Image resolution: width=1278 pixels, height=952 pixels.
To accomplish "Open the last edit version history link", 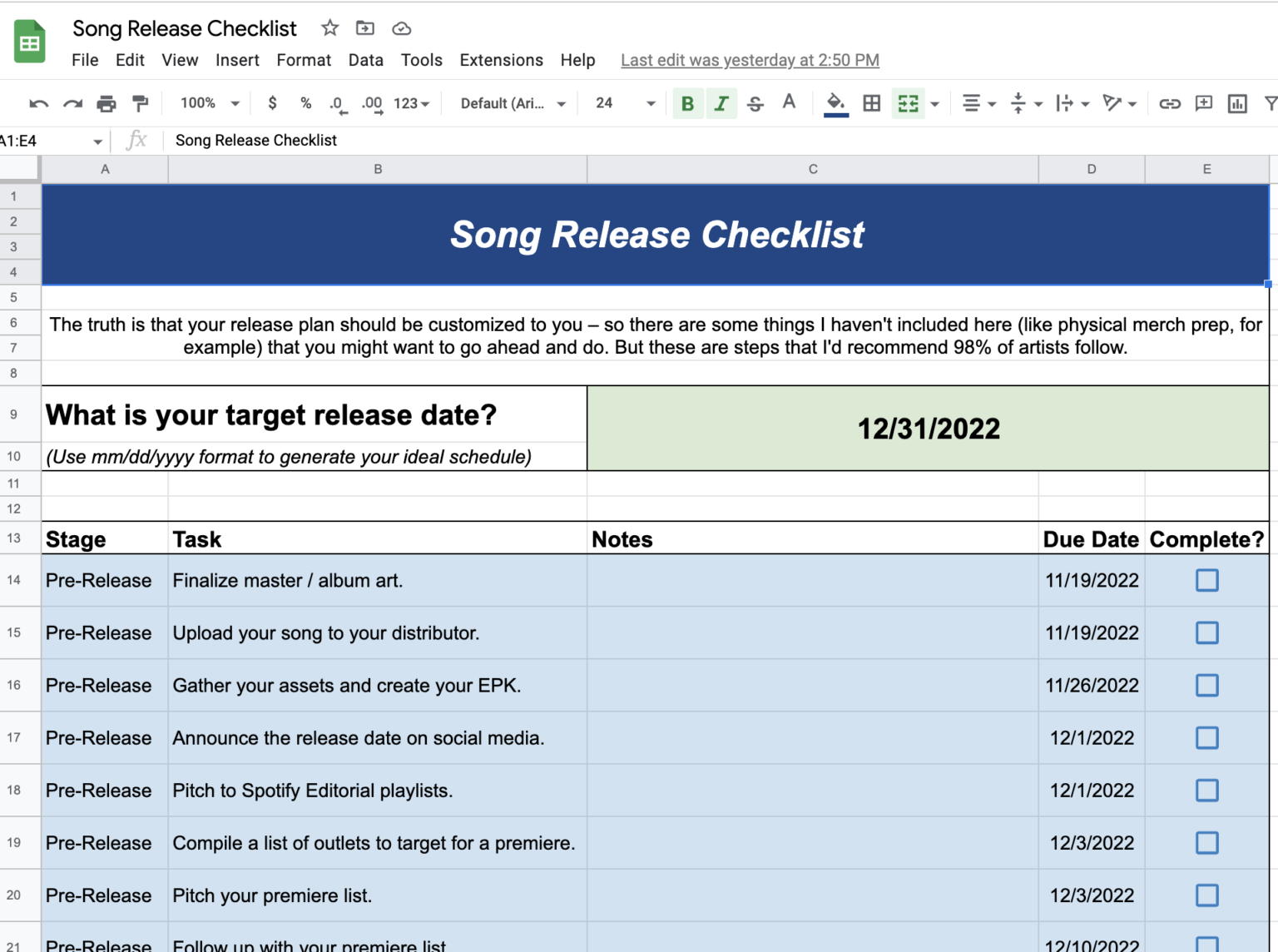I will click(x=750, y=60).
